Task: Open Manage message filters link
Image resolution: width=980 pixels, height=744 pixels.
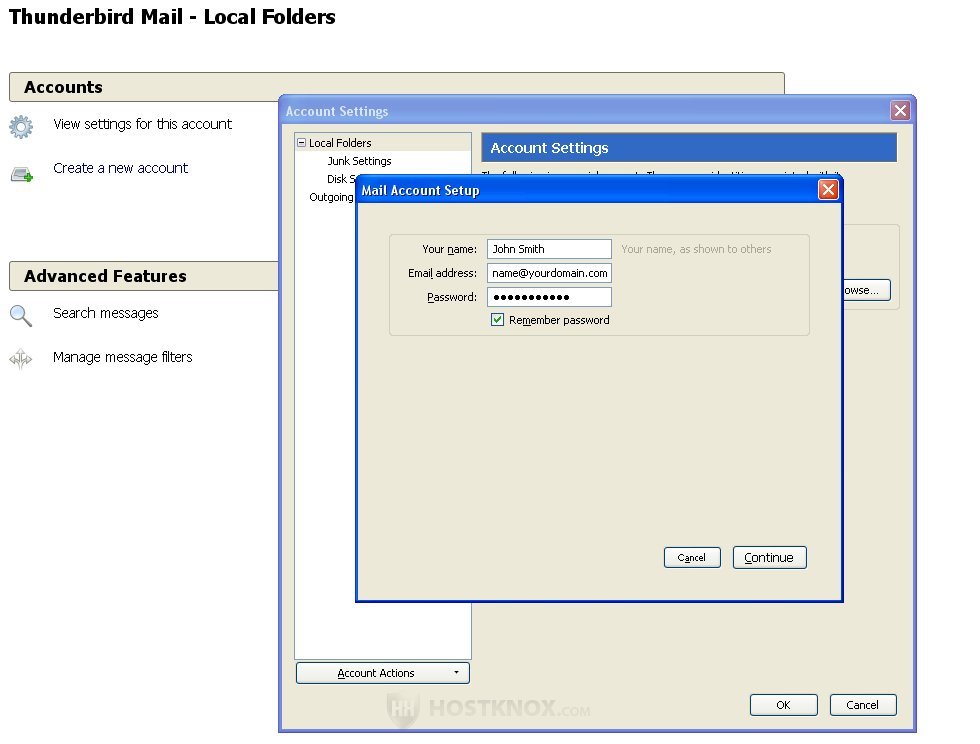Action: tap(122, 356)
